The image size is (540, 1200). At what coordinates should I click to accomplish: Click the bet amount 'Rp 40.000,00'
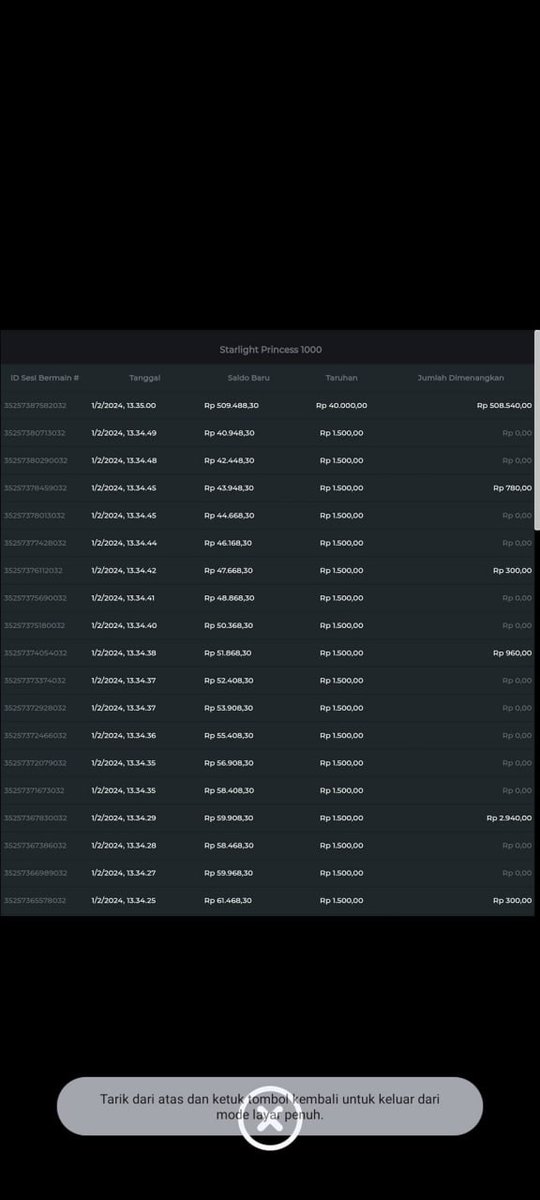tap(342, 405)
